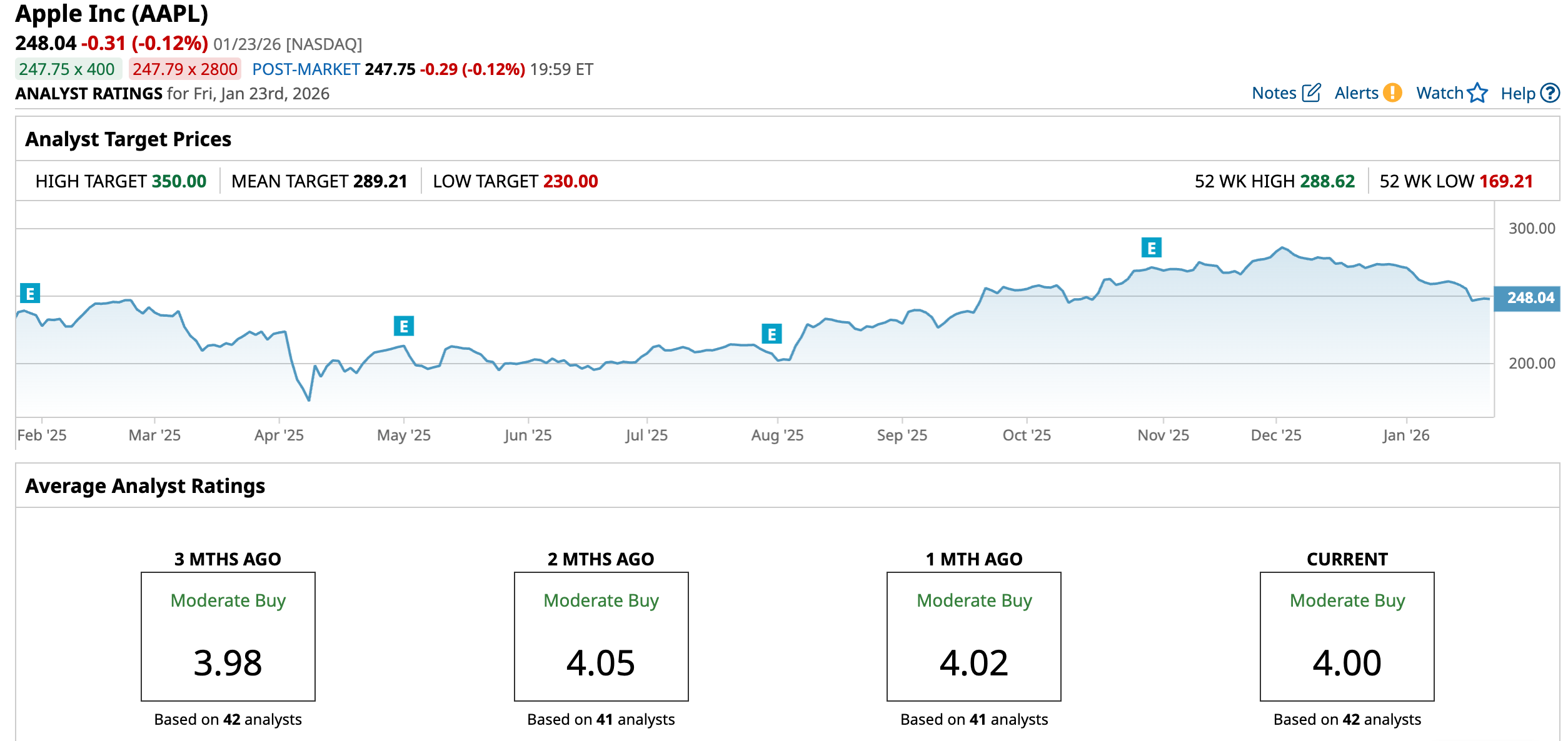Click earnings E marker near Nov '25
The width and height of the screenshot is (1568, 741).
[1151, 248]
